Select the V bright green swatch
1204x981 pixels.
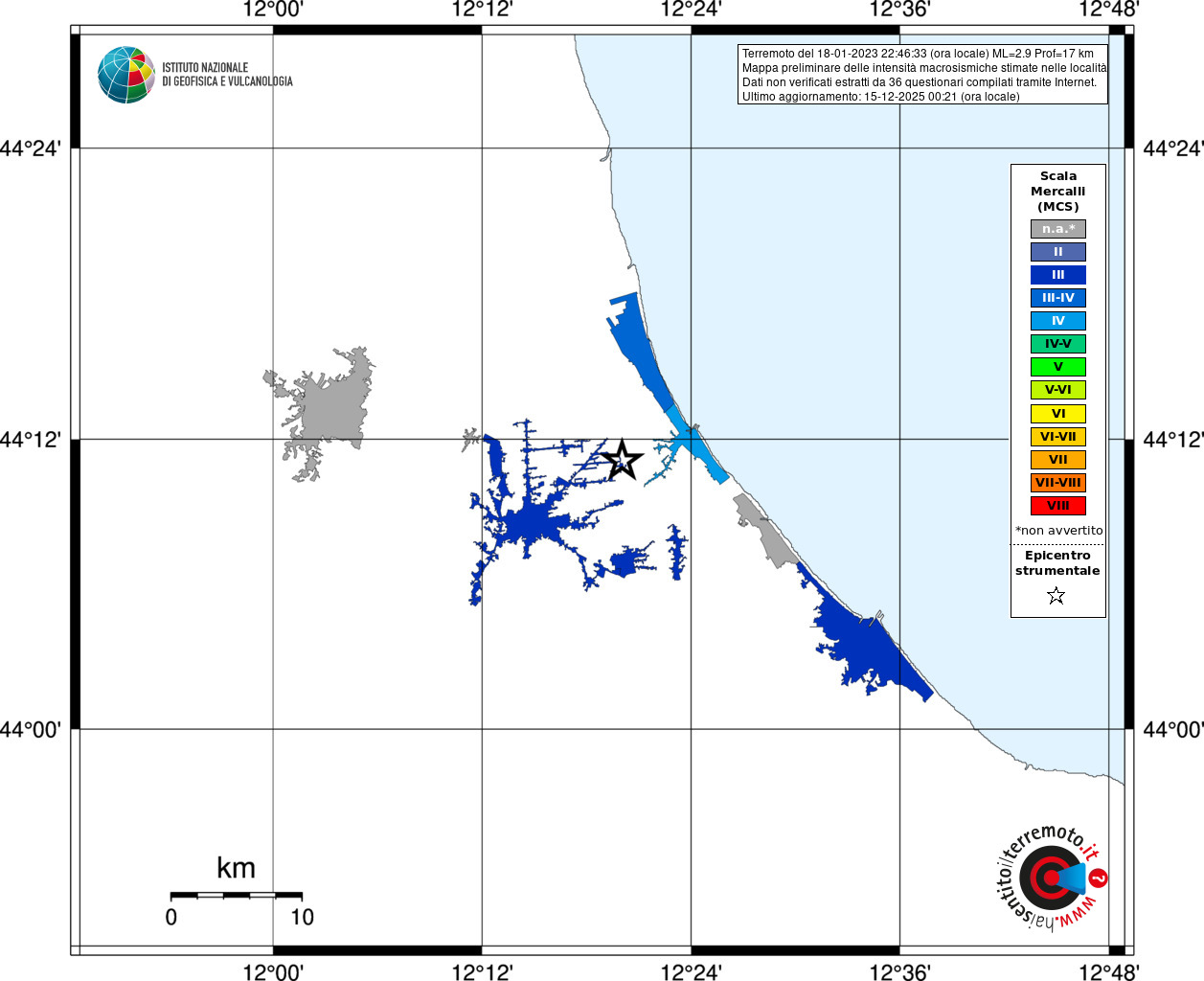1058,367
